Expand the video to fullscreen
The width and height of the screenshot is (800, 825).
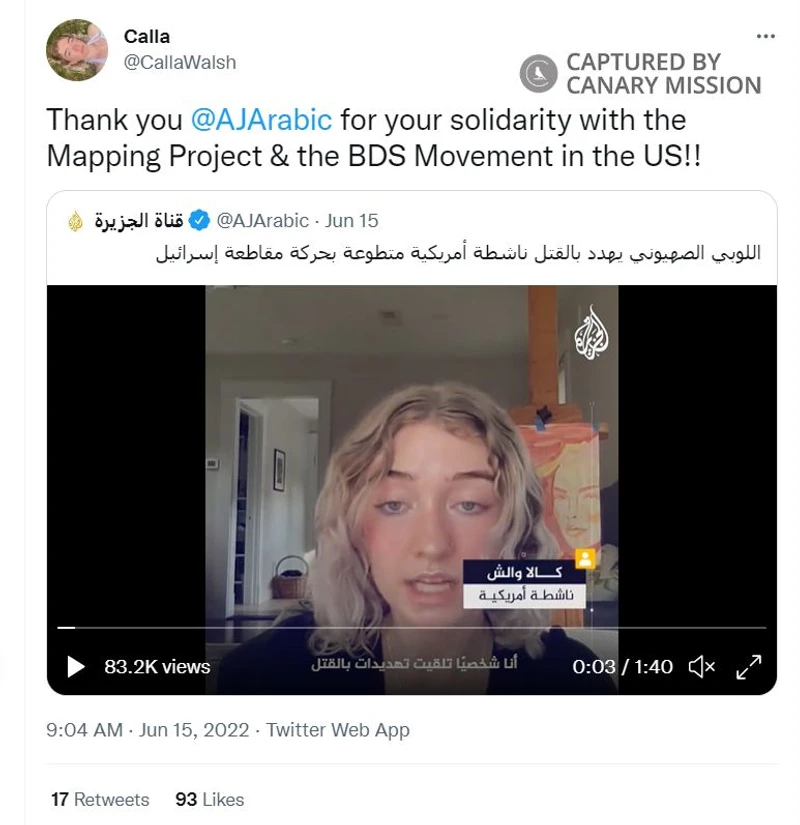(748, 667)
